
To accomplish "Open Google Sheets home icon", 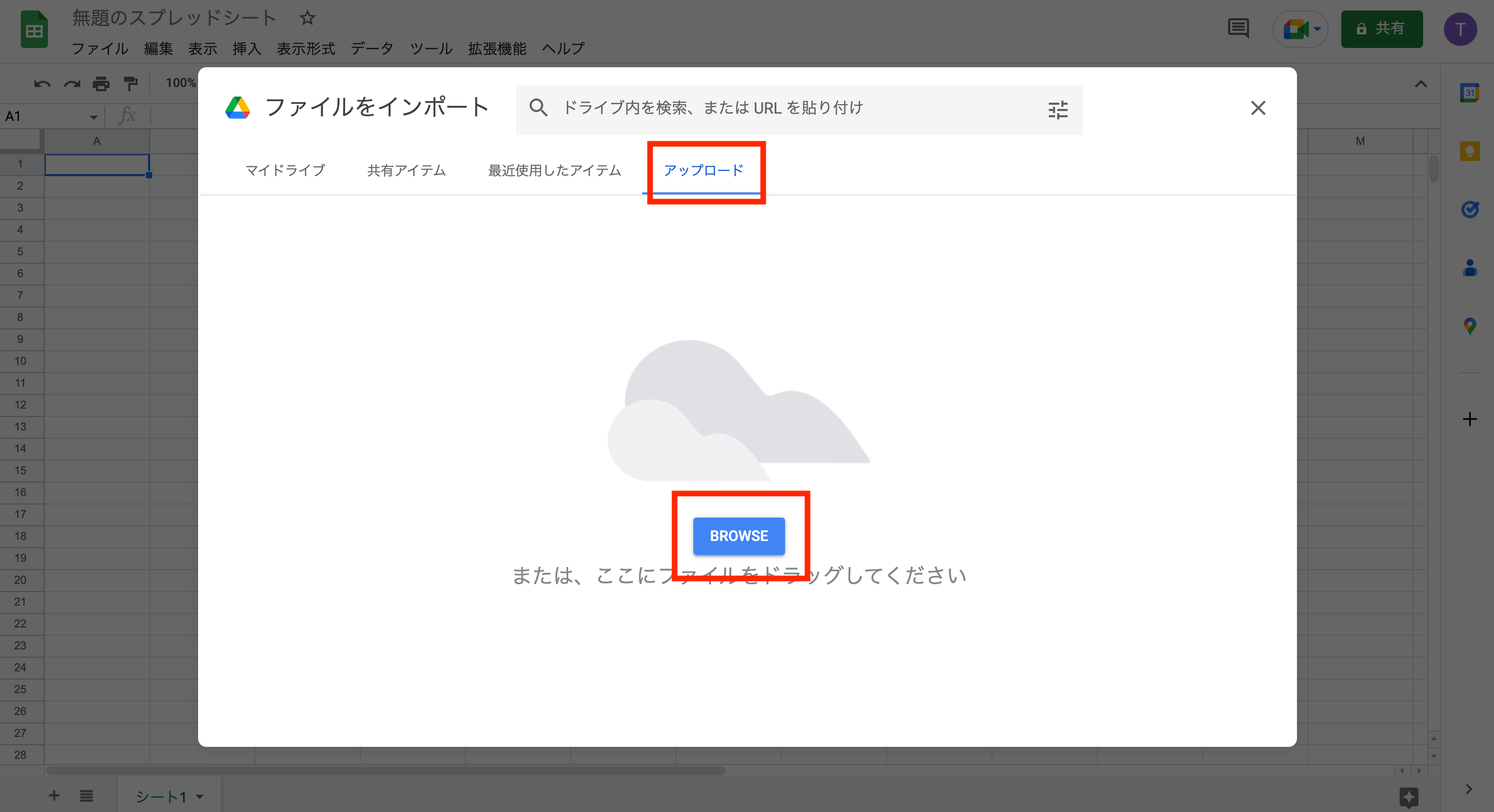I will point(34,30).
